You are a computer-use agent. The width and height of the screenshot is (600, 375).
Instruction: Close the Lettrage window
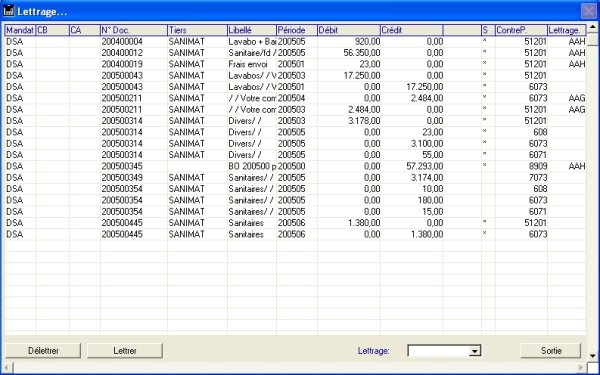coord(589,11)
